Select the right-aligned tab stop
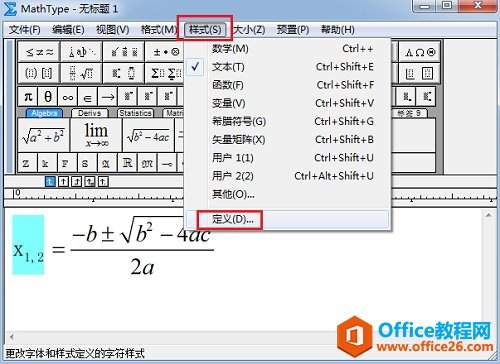 [x=77, y=182]
